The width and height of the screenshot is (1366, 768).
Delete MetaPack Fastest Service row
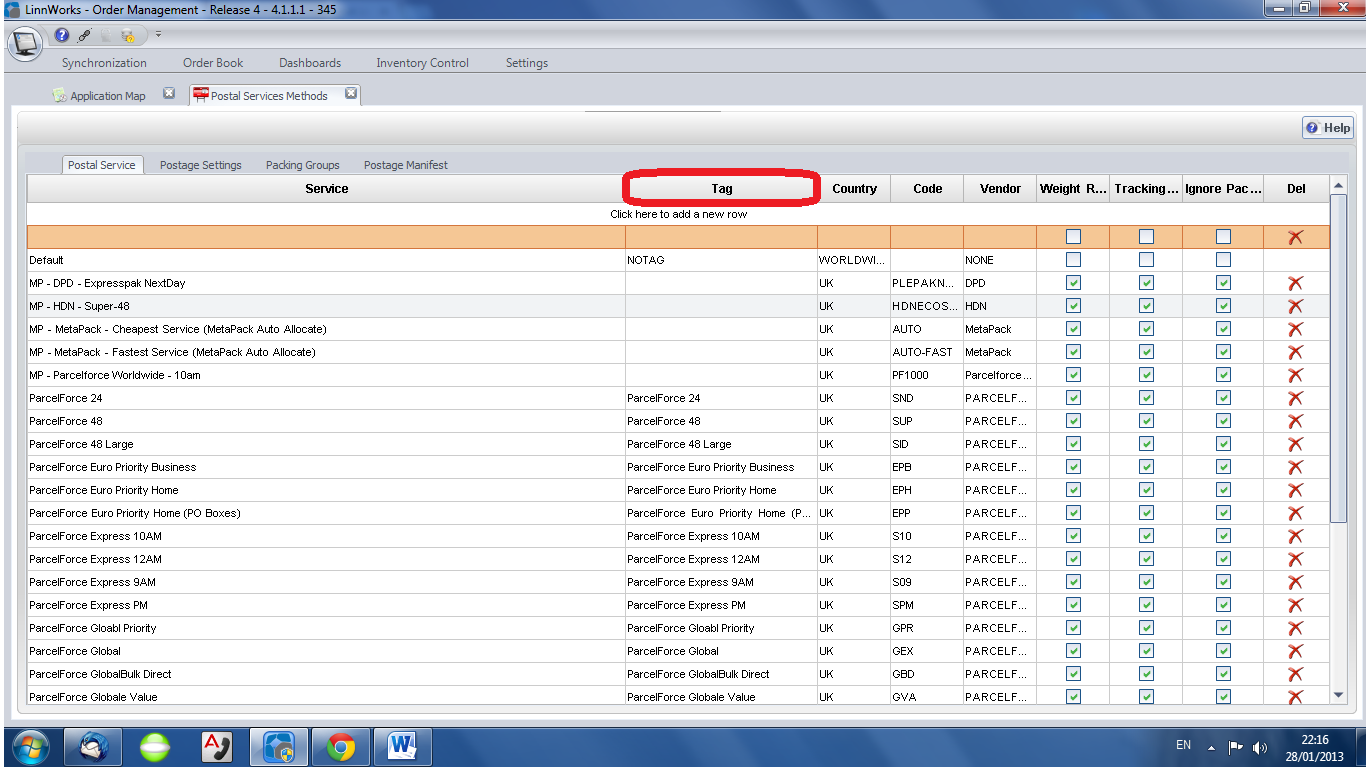[1296, 352]
